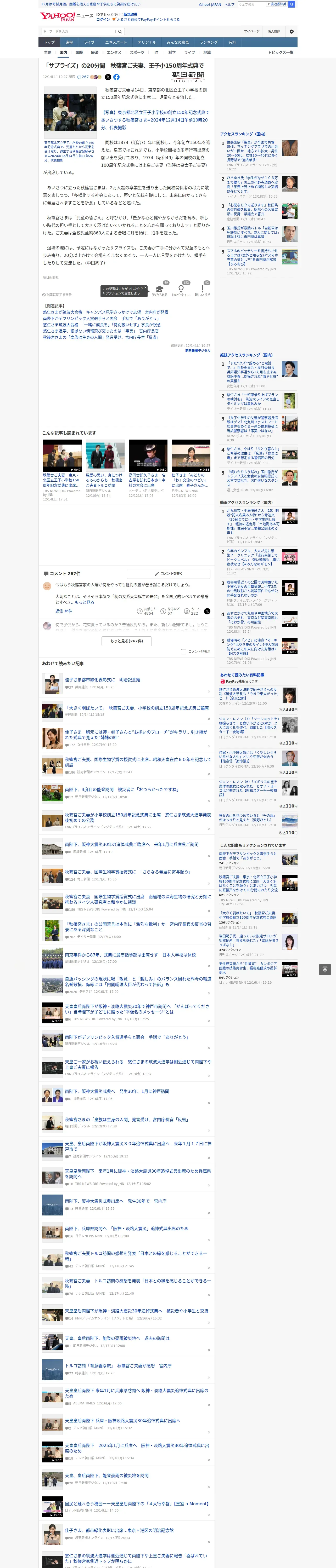Click the コメントを書く button
The height and width of the screenshot is (1568, 336).
click(x=168, y=573)
